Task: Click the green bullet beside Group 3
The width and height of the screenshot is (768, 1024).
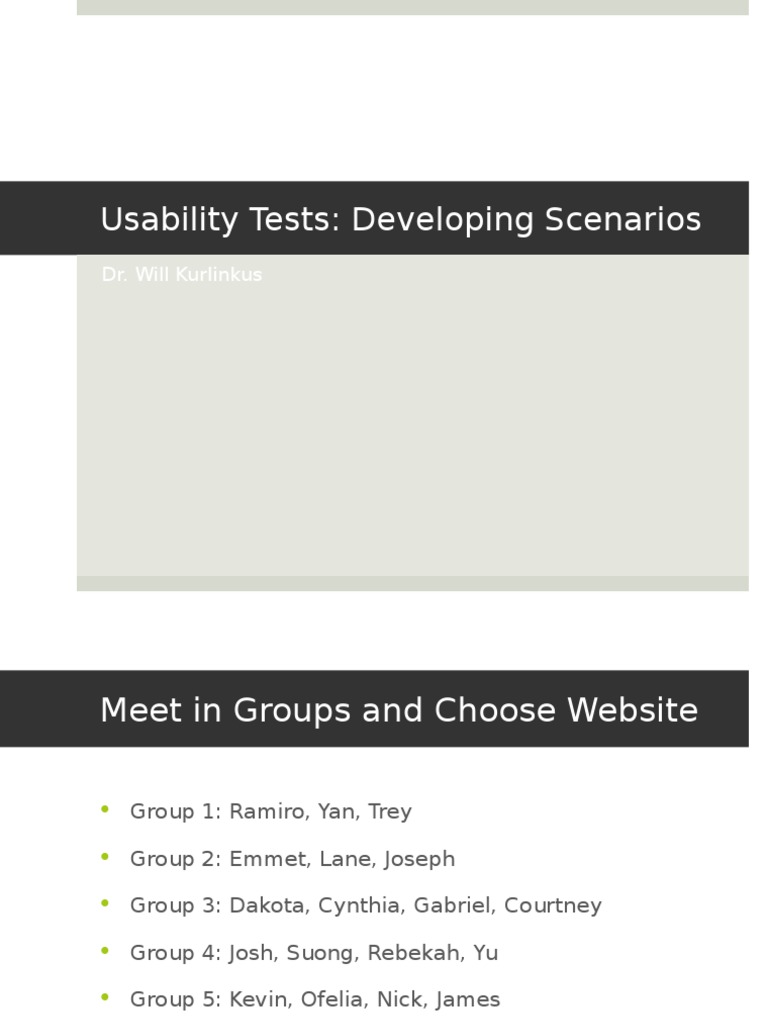Action: coord(106,903)
